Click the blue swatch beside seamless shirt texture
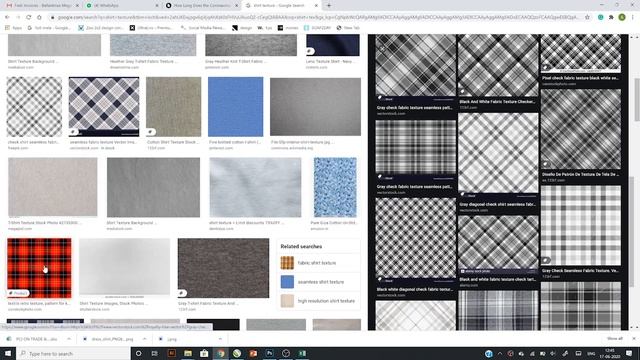The image size is (640, 360). tap(287, 282)
